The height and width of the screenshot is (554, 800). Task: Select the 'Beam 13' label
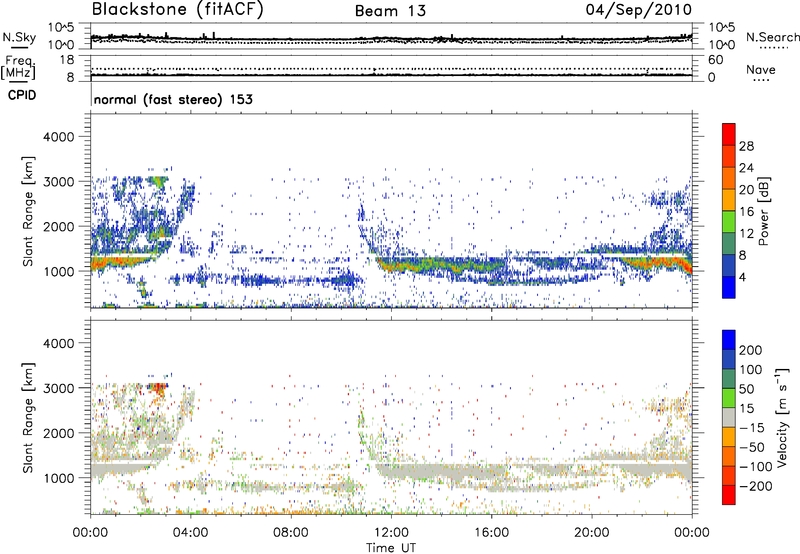[x=390, y=11]
